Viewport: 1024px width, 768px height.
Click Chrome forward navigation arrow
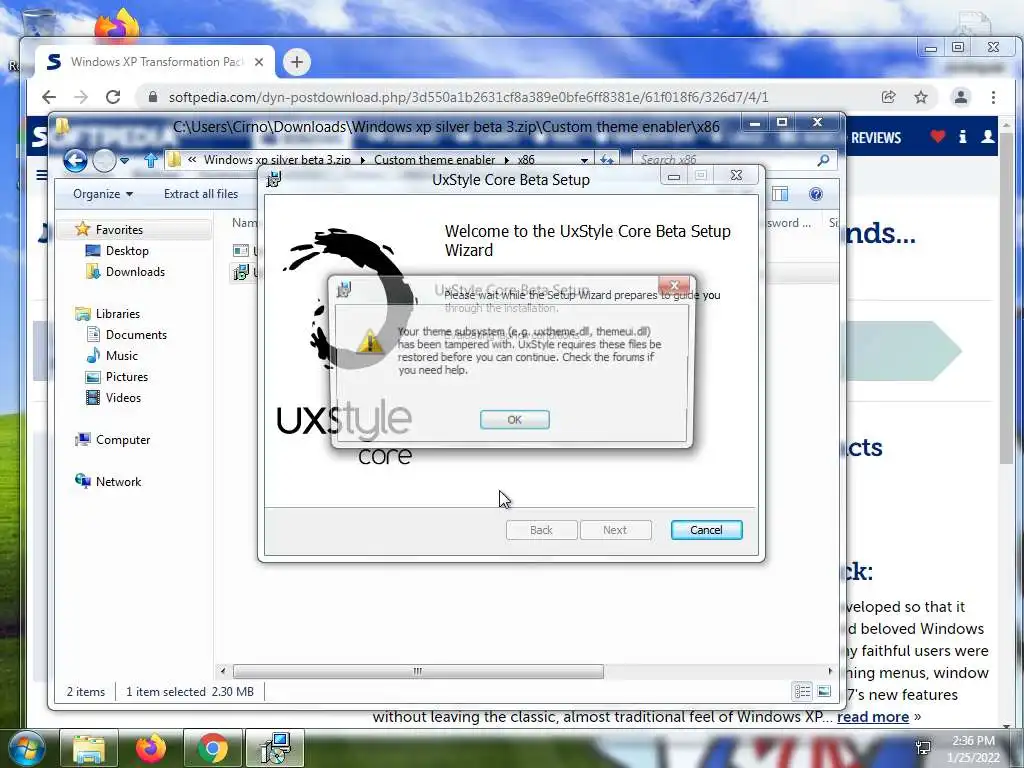click(80, 97)
